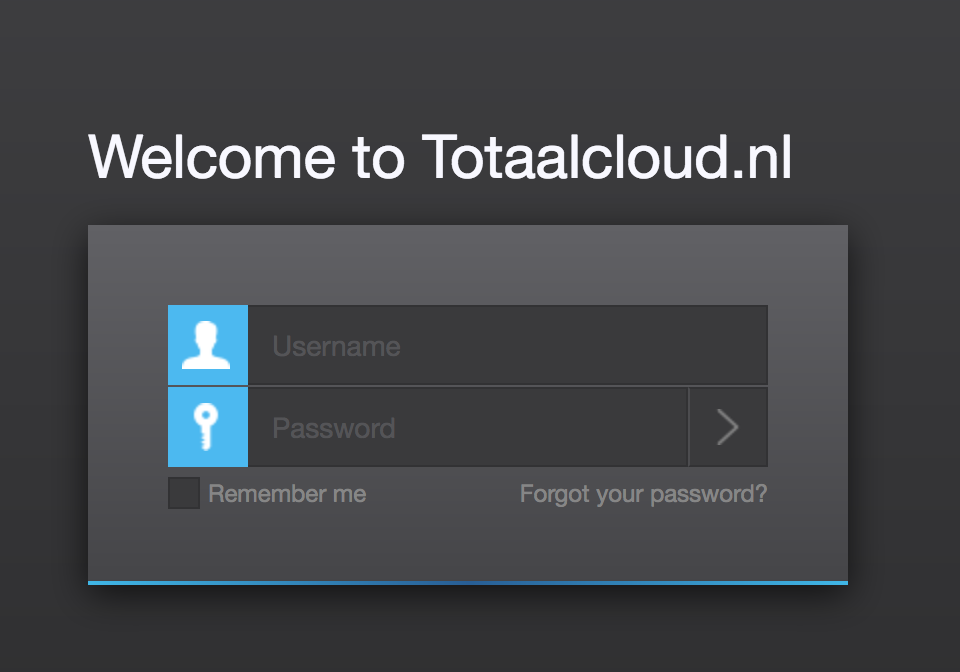This screenshot has height=672, width=960.
Task: Enable the Remember me checkbox
Action: coord(184,493)
